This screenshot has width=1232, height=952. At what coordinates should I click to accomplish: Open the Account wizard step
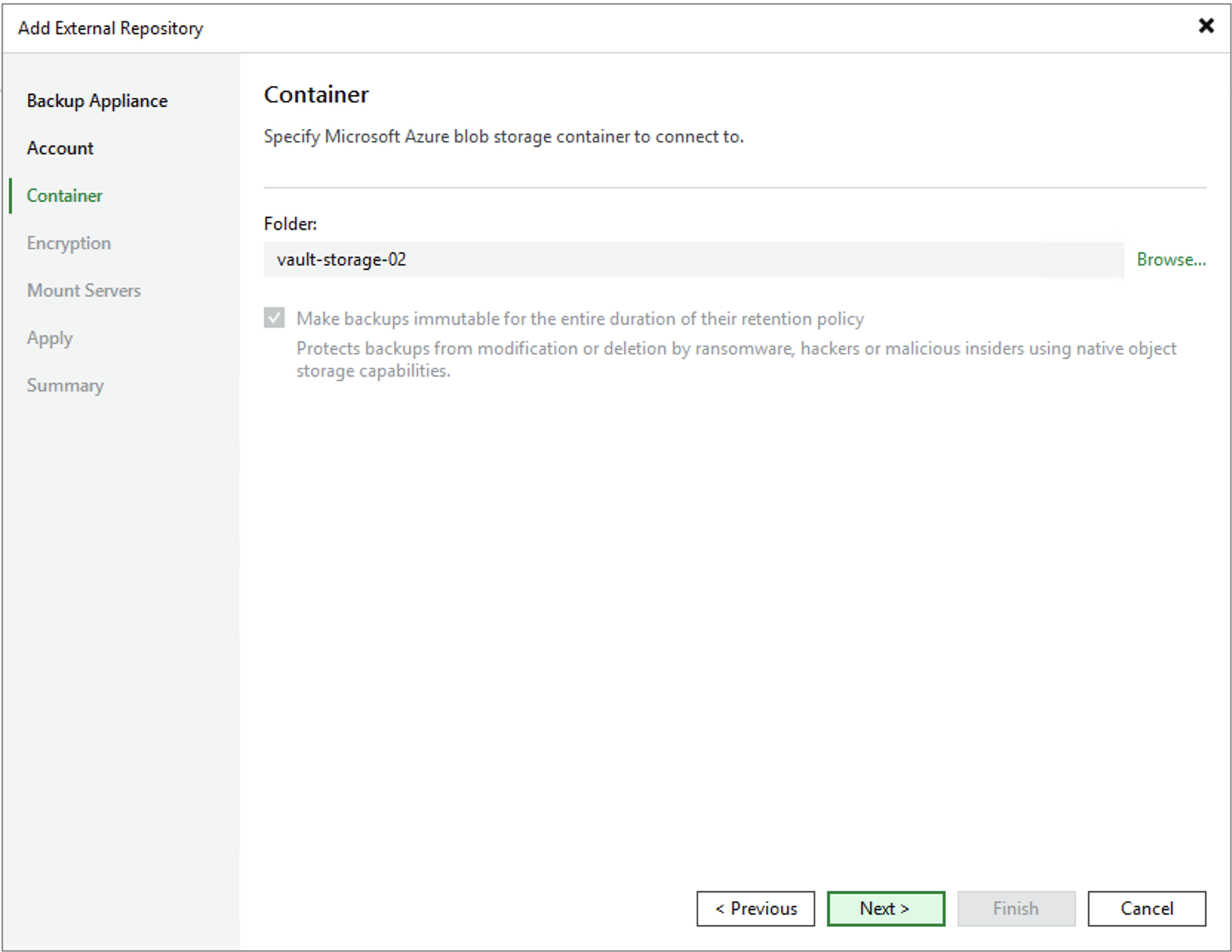60,148
